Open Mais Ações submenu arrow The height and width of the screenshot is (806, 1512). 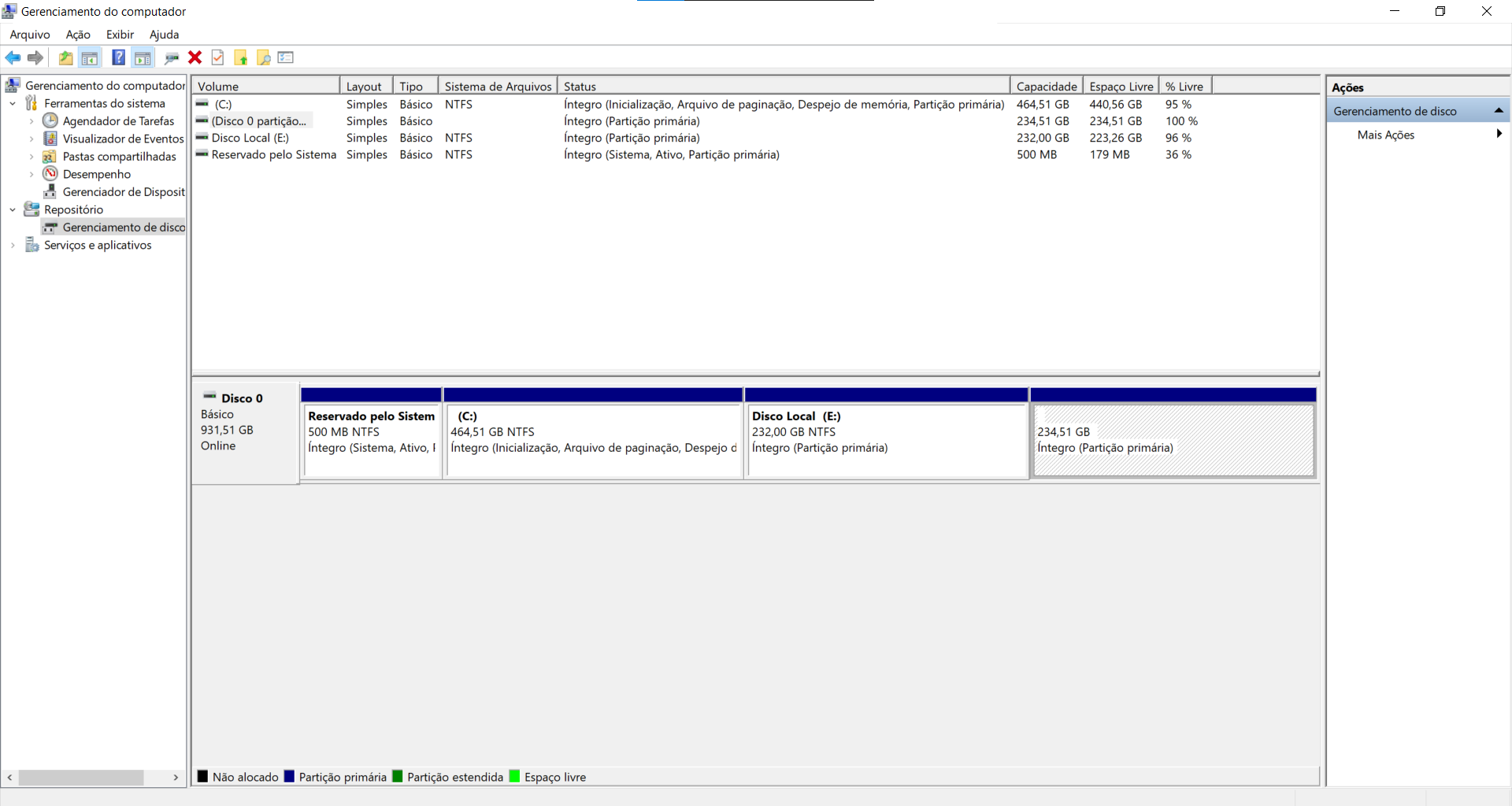coord(1499,134)
